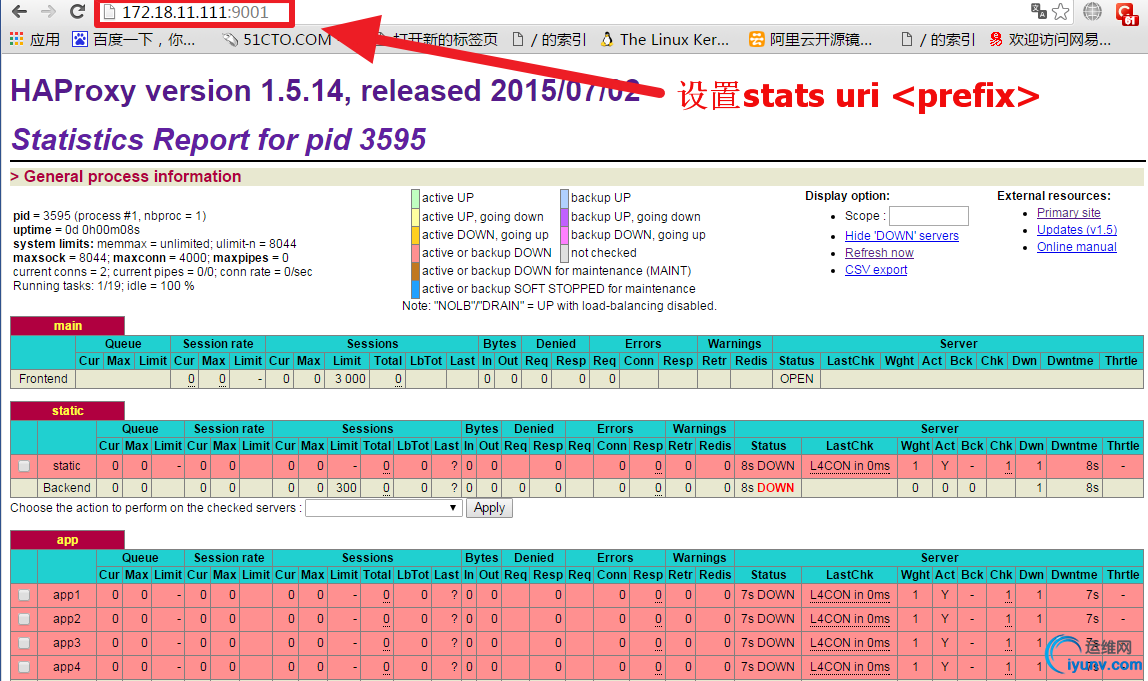Open the server action dropdown
Viewport: 1148px width, 681px height.
point(383,508)
